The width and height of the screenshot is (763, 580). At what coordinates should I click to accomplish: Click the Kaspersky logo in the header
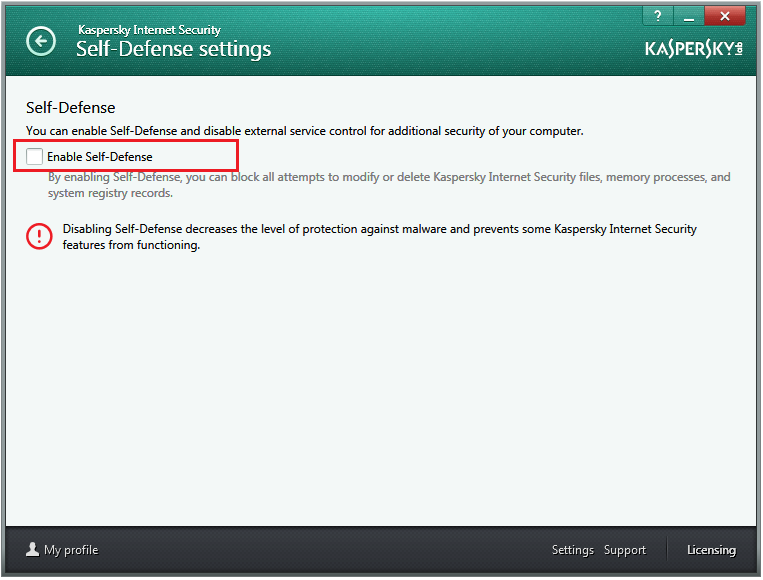[x=694, y=49]
